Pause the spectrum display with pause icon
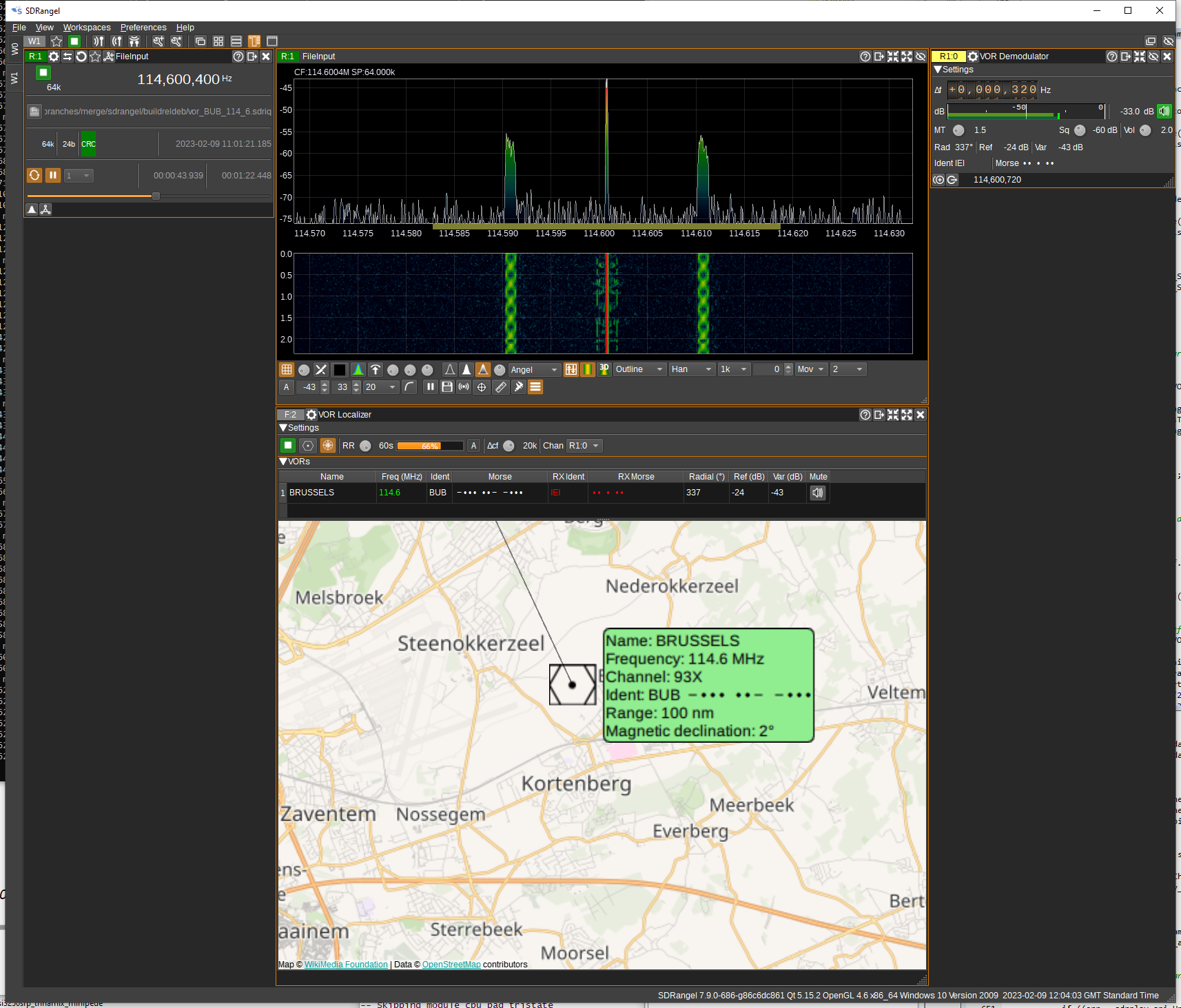Screen dimensions: 1181x1008 (x=430, y=387)
